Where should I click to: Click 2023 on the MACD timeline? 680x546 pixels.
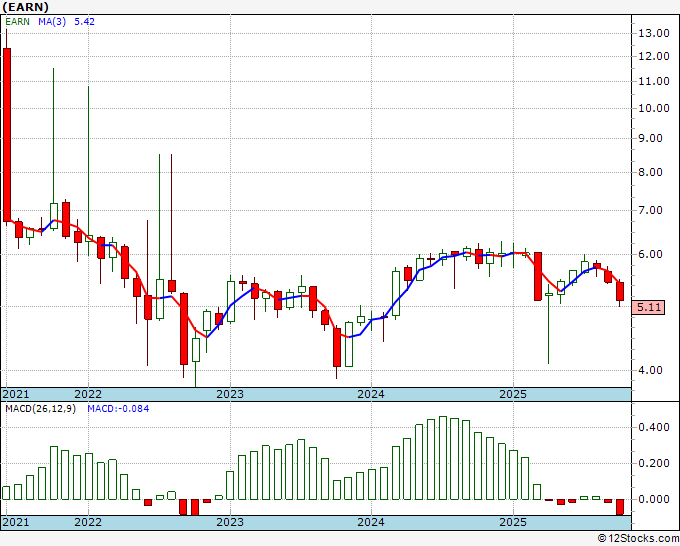click(230, 522)
